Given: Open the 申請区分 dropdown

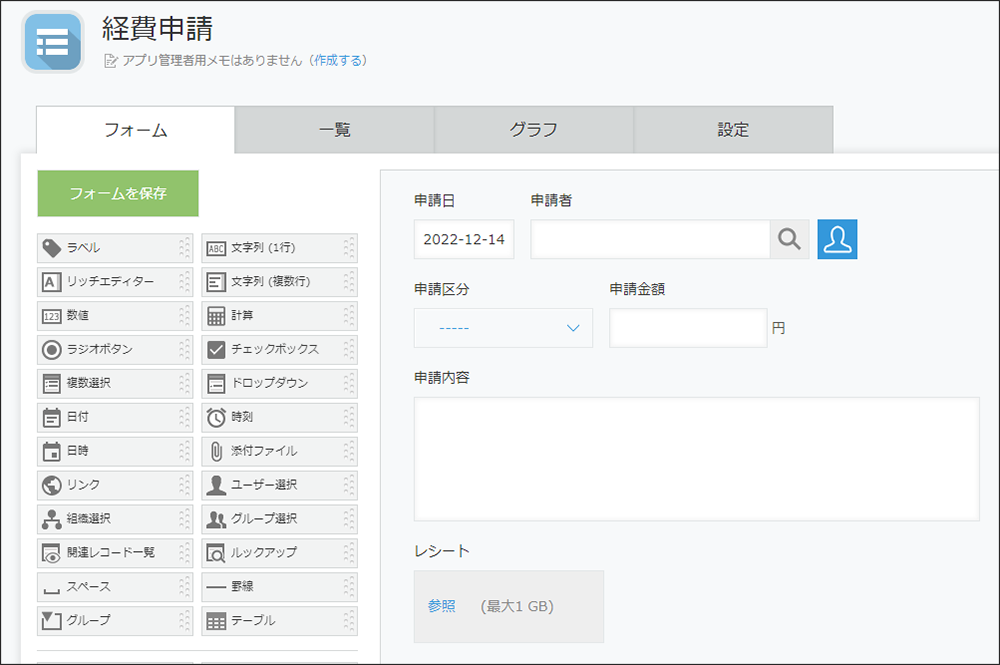Looking at the screenshot, I should coord(503,327).
